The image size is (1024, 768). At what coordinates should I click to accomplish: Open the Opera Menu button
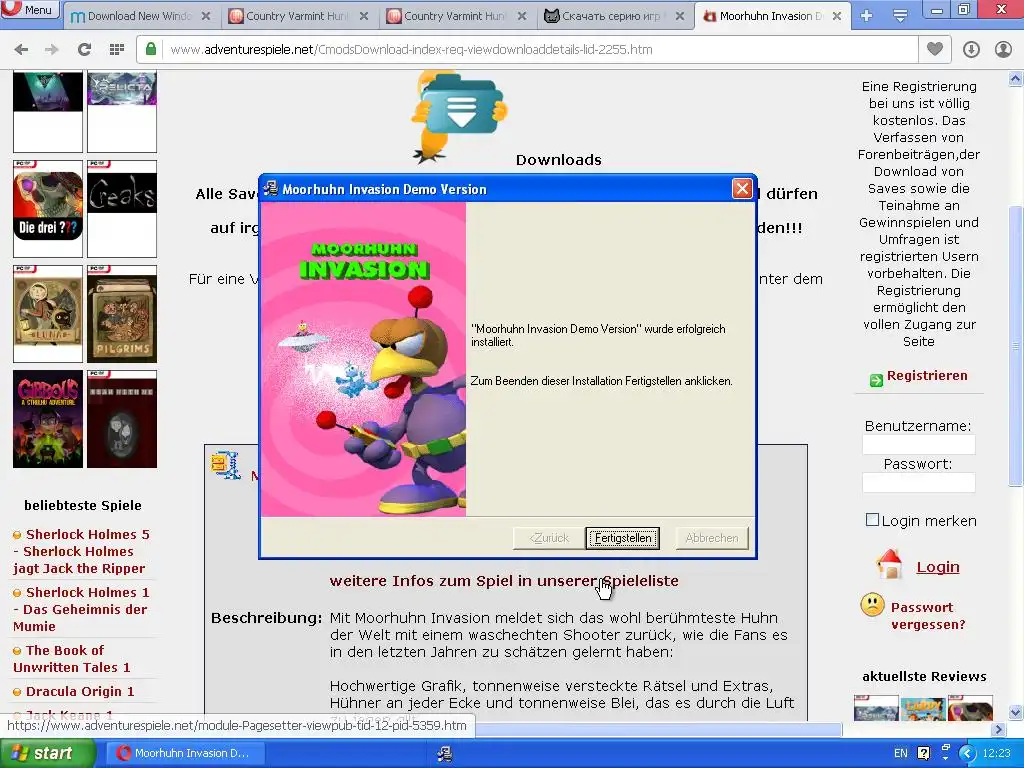click(x=30, y=9)
